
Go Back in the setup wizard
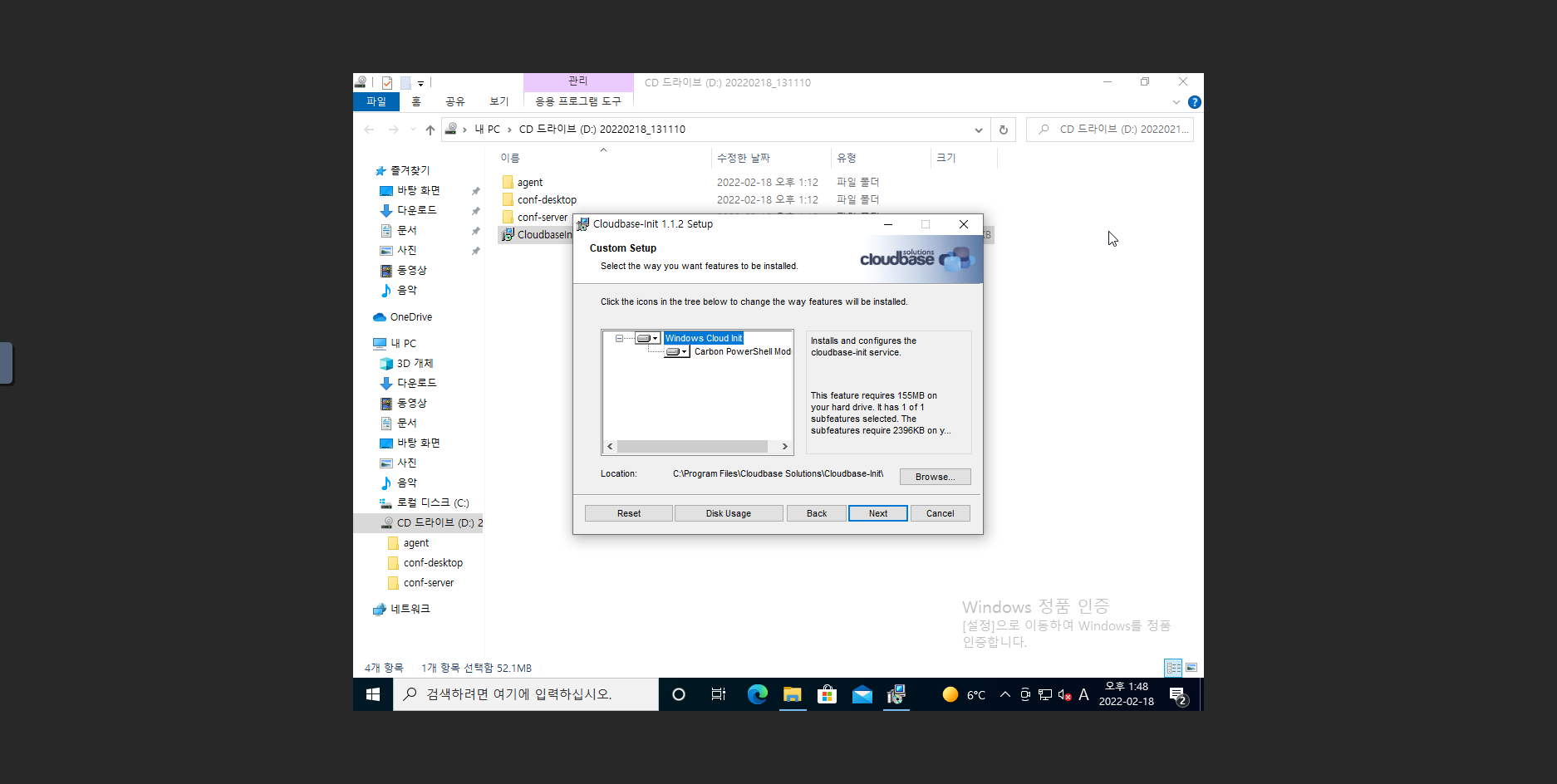(817, 513)
